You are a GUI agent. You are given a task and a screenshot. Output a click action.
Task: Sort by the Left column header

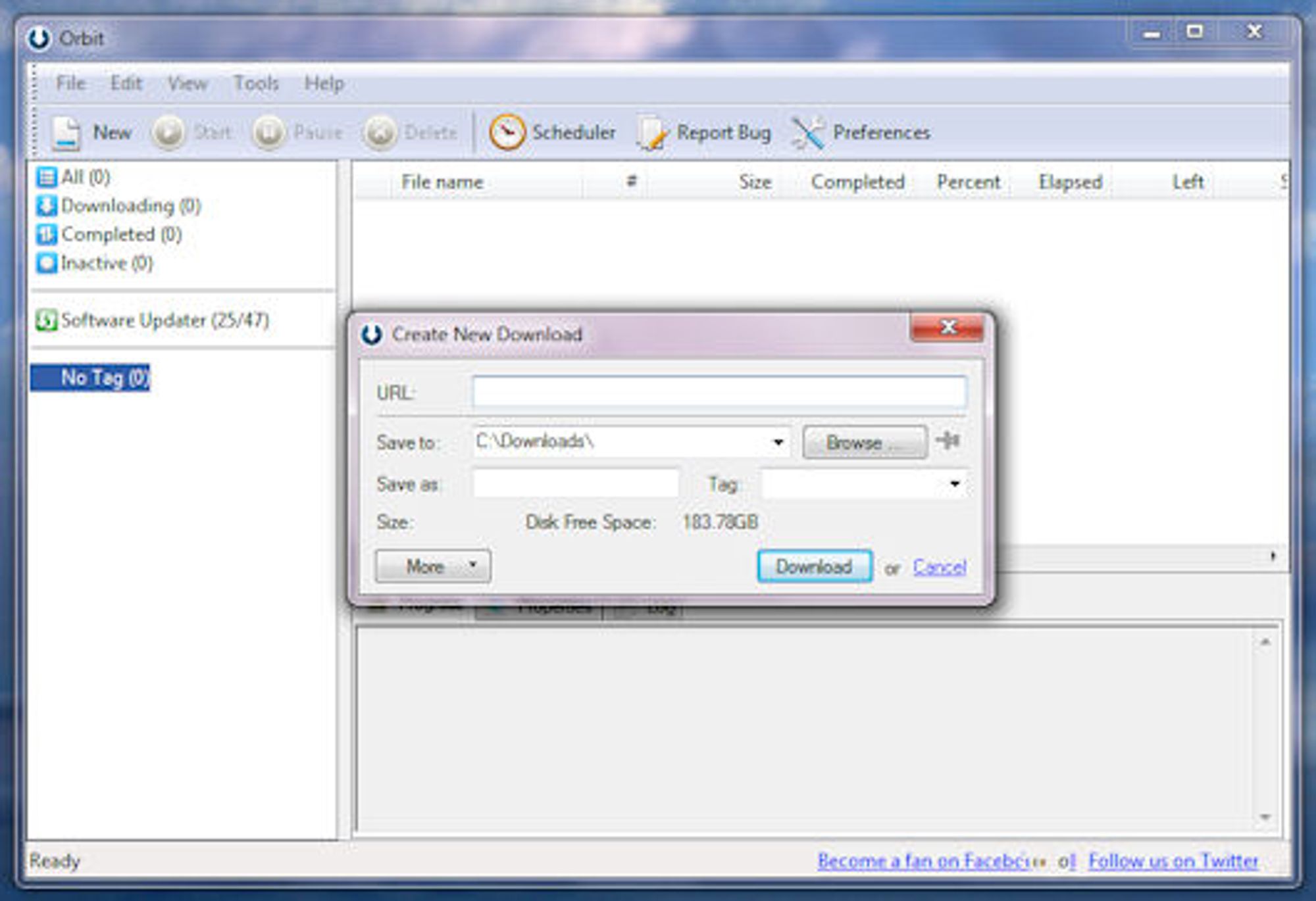[x=1188, y=182]
